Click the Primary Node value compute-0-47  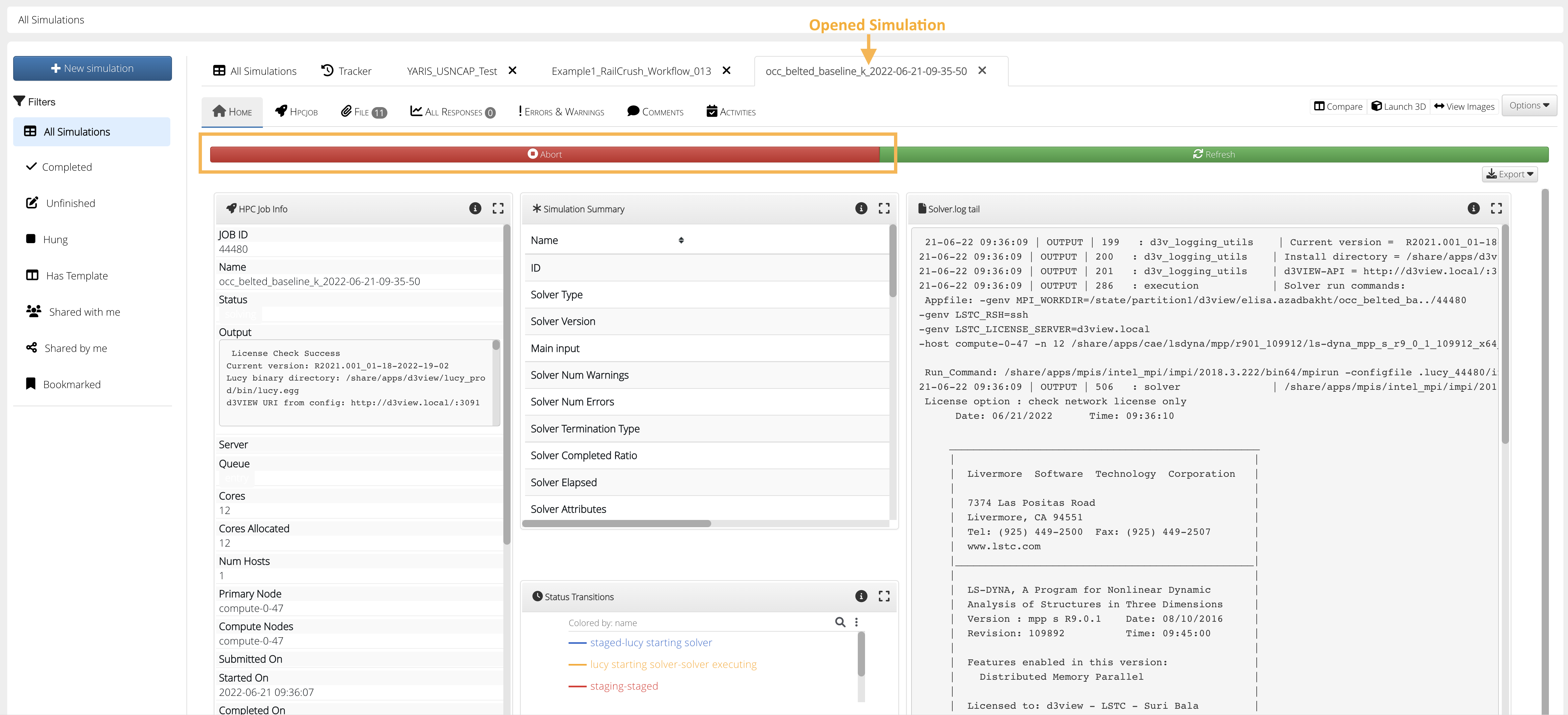251,609
